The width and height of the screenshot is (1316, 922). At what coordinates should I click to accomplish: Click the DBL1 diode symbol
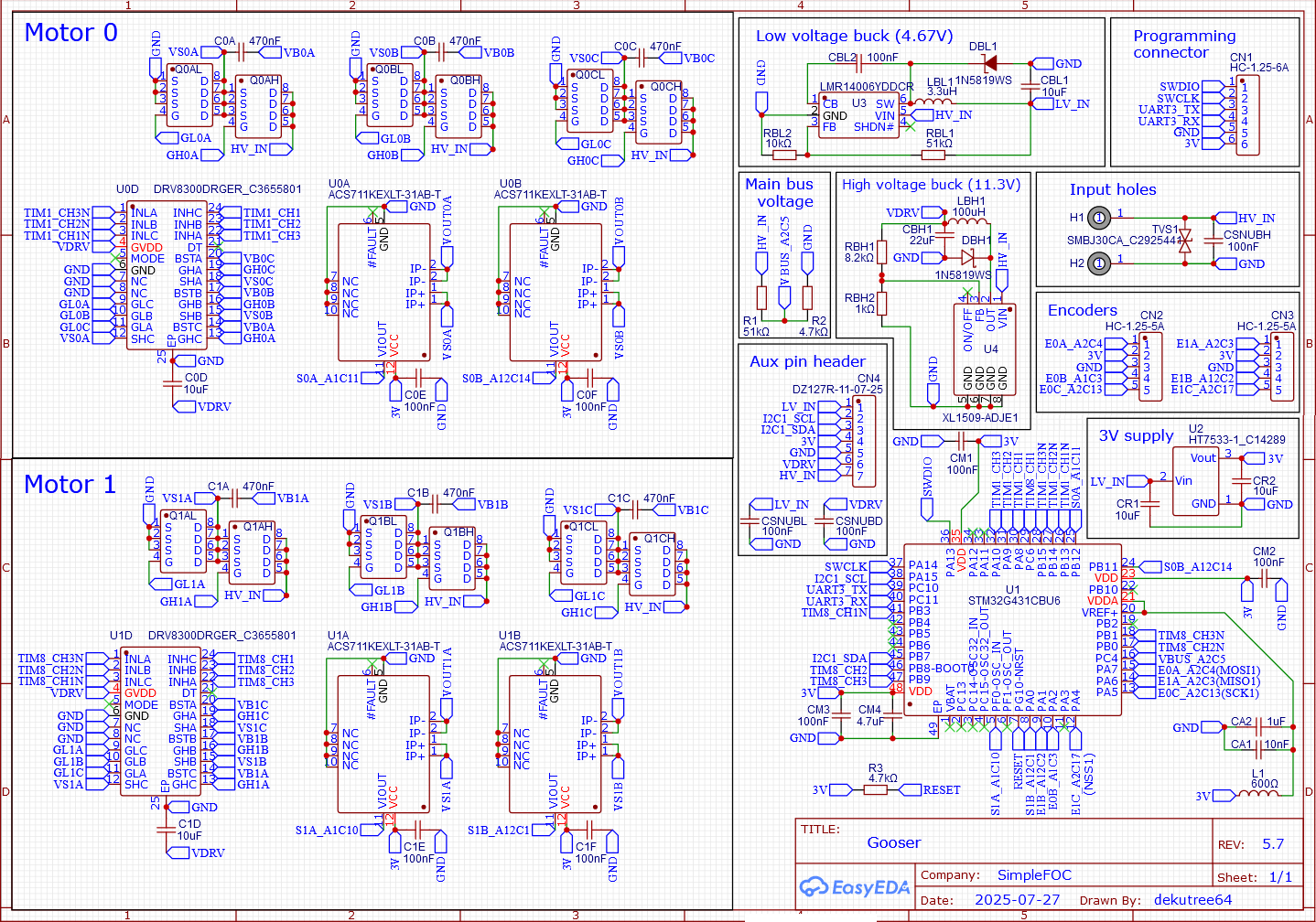point(990,63)
